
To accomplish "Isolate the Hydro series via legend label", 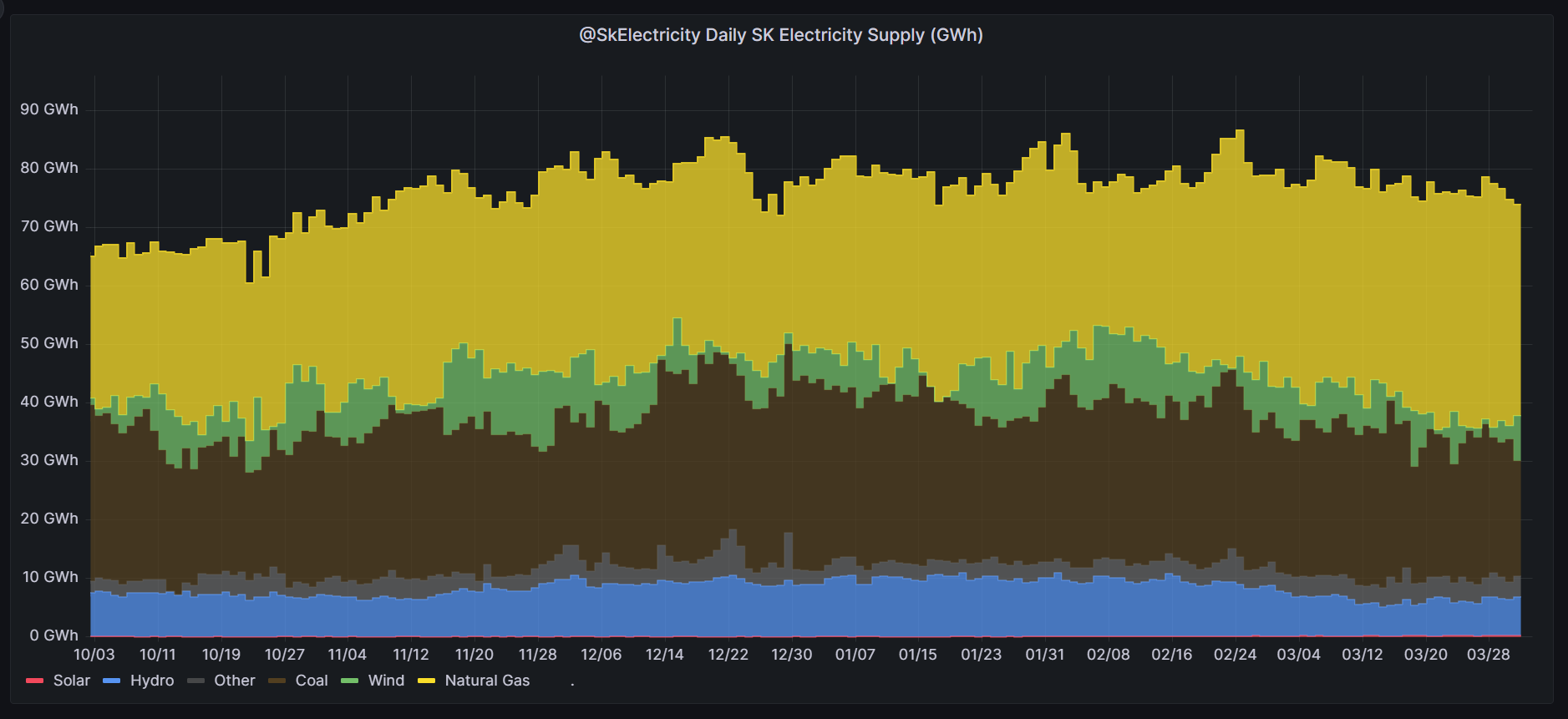I will pyautogui.click(x=152, y=681).
